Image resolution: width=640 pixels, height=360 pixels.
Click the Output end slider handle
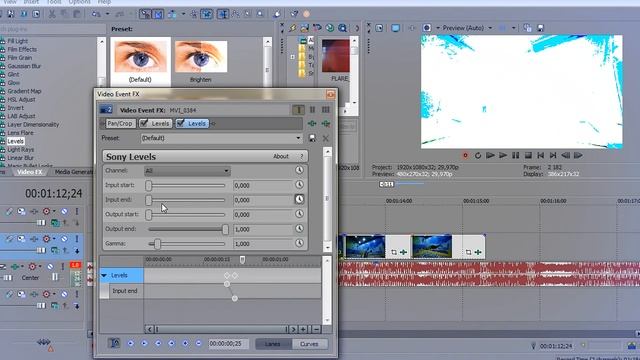click(225, 229)
